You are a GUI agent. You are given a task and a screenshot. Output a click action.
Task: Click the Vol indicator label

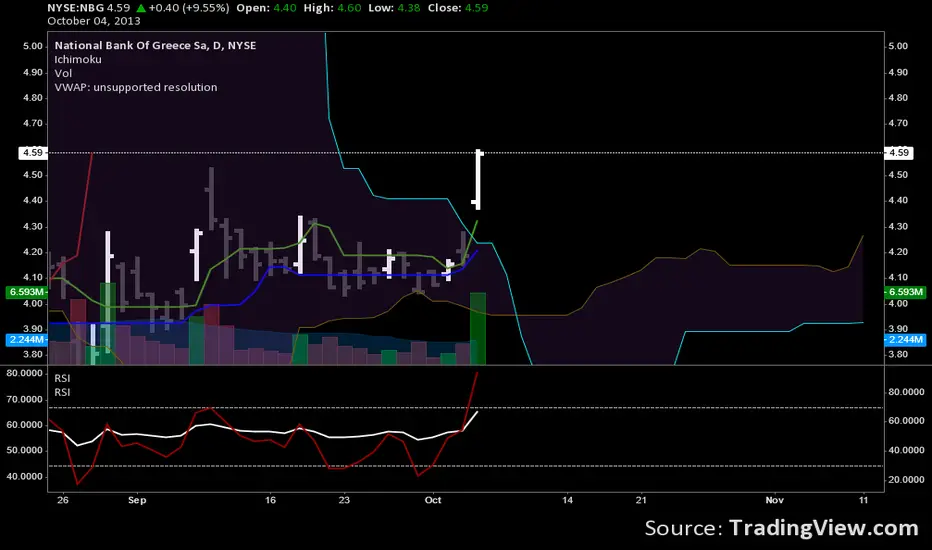click(63, 73)
